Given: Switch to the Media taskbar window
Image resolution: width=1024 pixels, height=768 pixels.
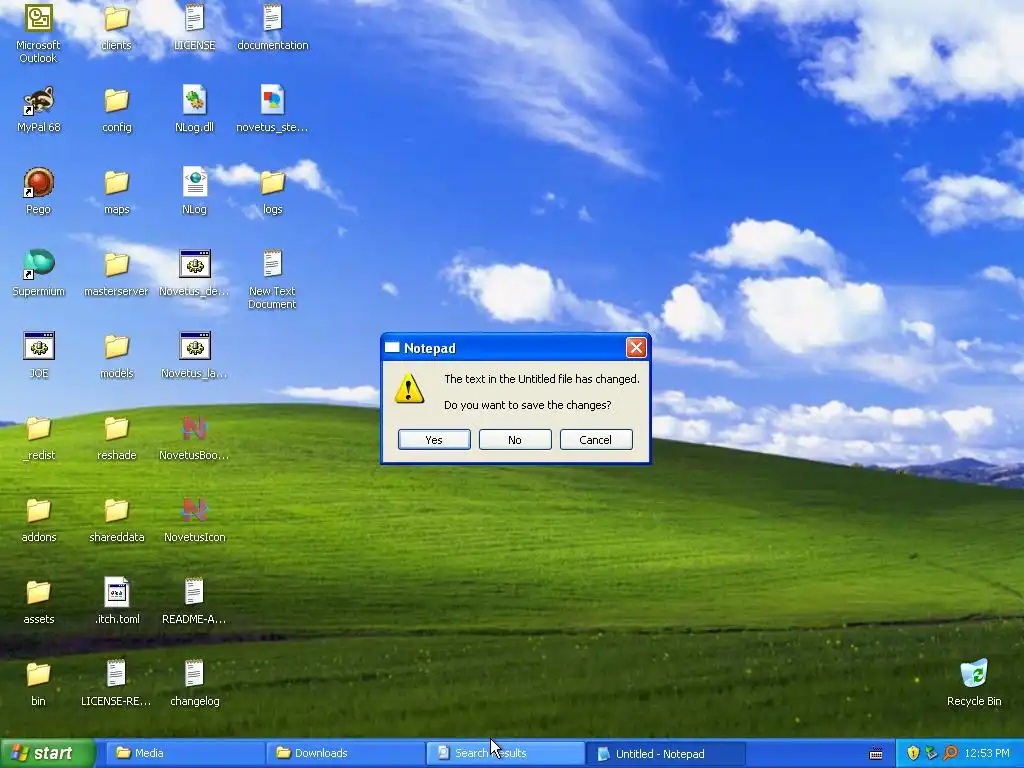Looking at the screenshot, I should pyautogui.click(x=185, y=753).
